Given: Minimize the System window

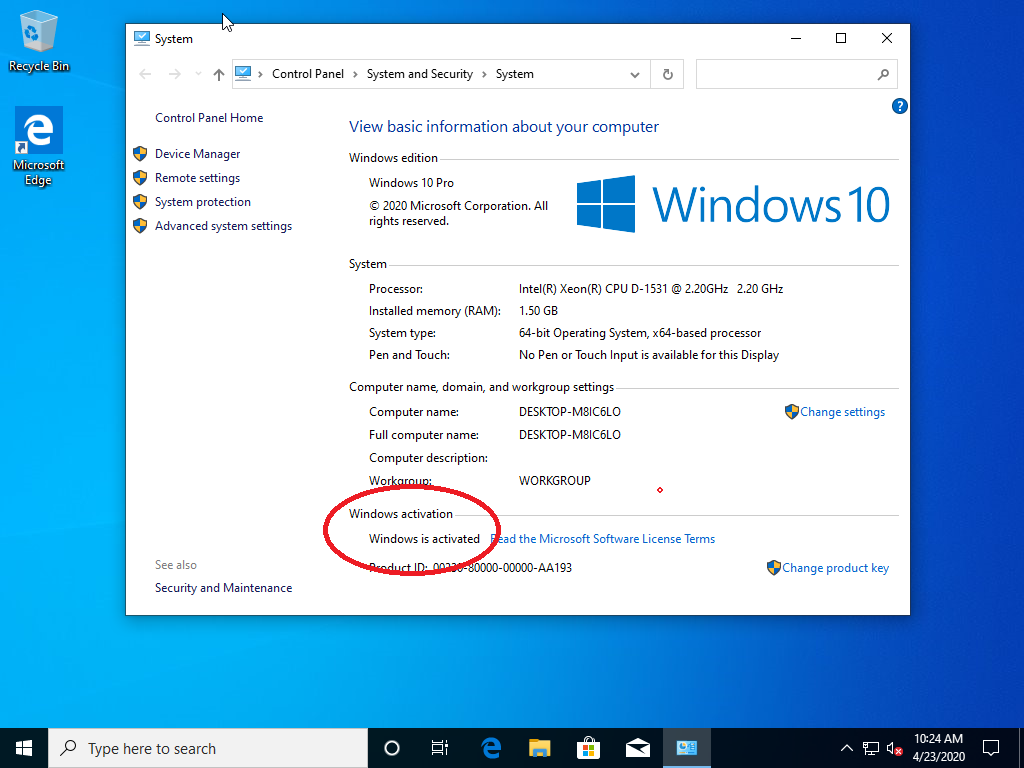Looking at the screenshot, I should 796,39.
